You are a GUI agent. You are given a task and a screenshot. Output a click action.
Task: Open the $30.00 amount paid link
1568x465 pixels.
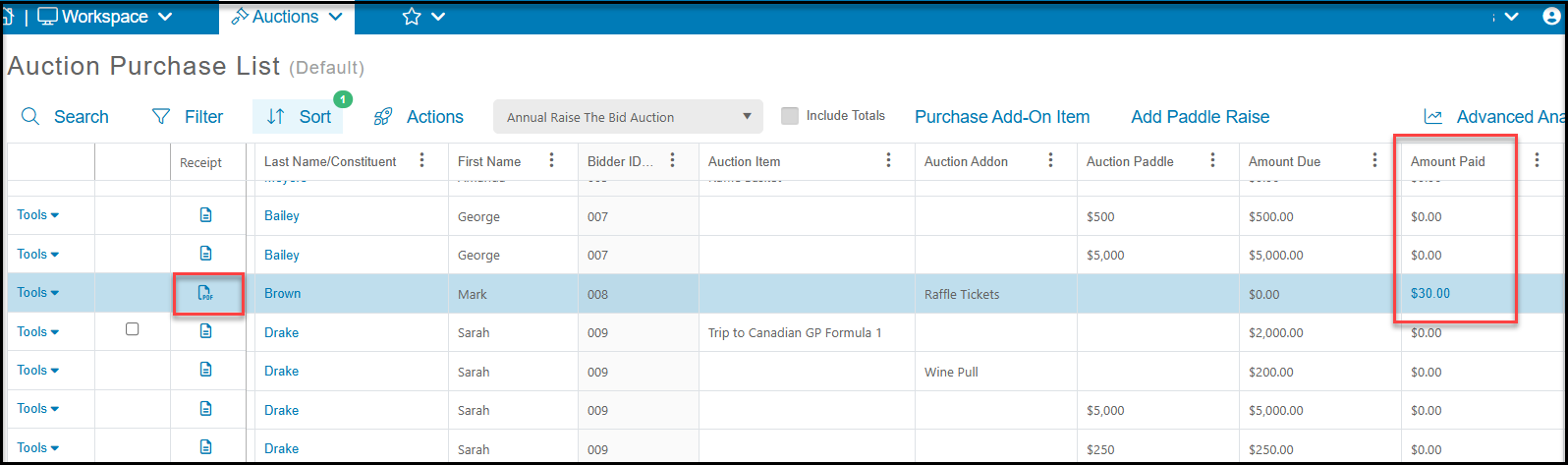[1429, 293]
